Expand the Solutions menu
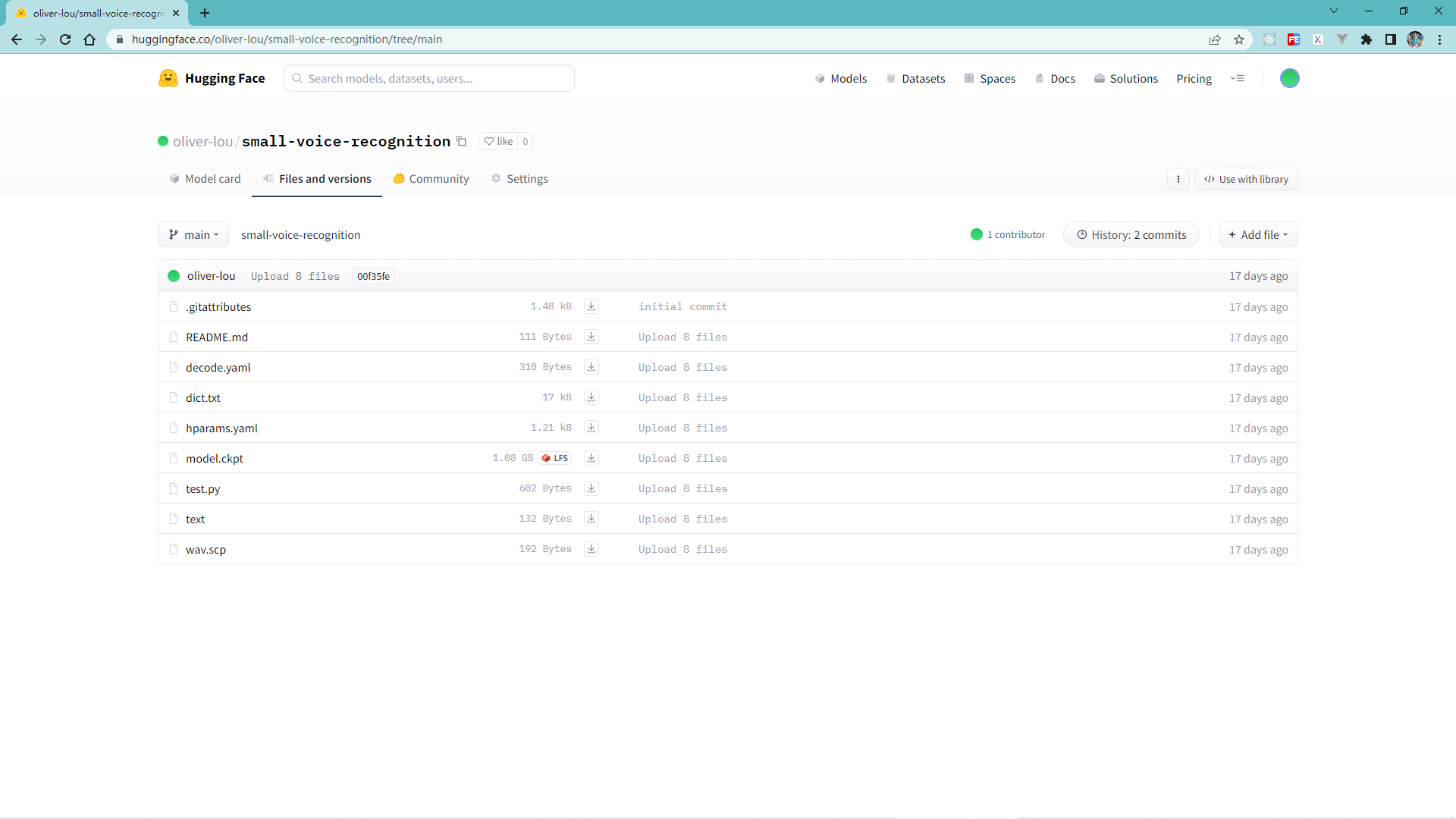 (x=1126, y=78)
